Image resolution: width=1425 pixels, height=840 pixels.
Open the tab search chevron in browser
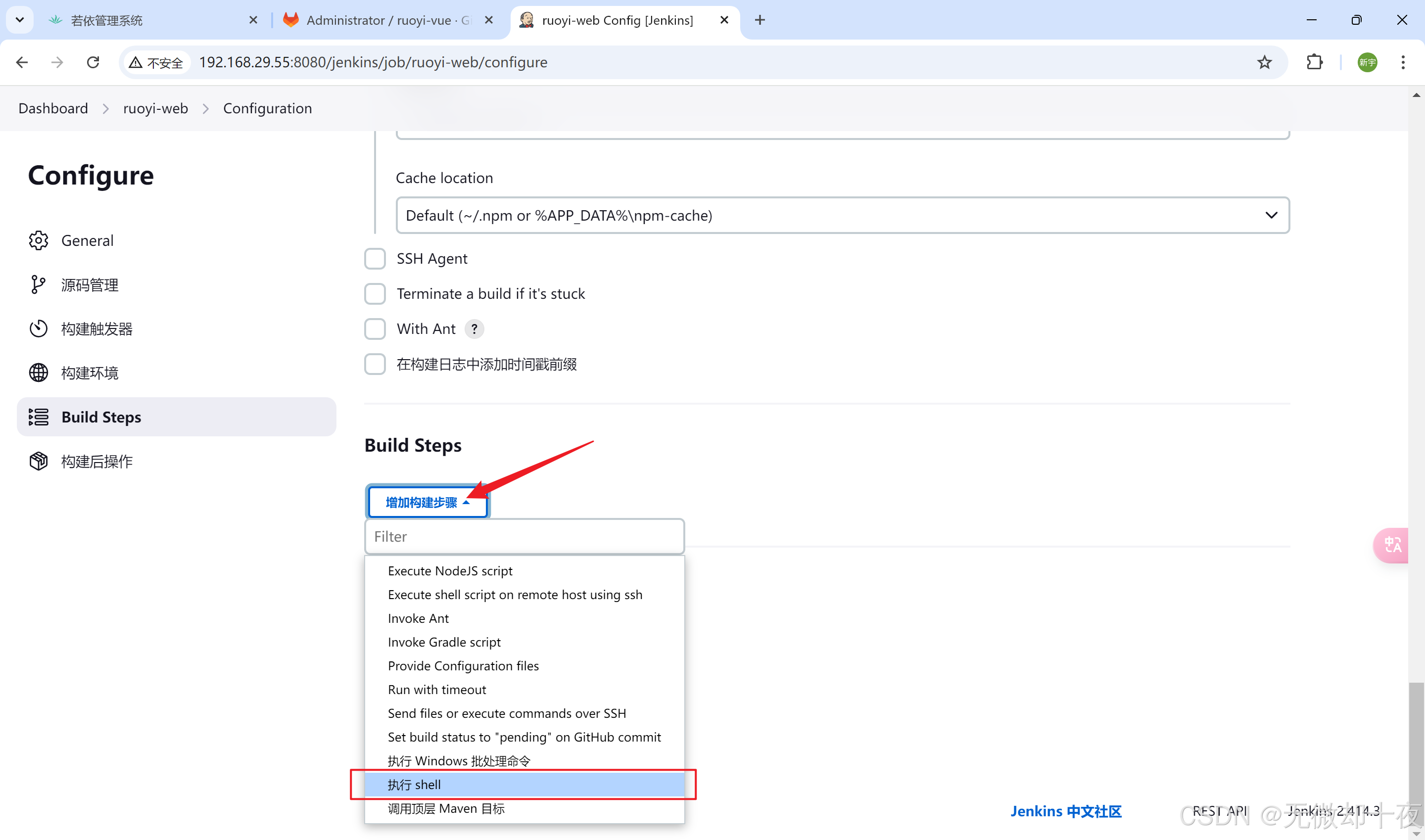pos(20,20)
